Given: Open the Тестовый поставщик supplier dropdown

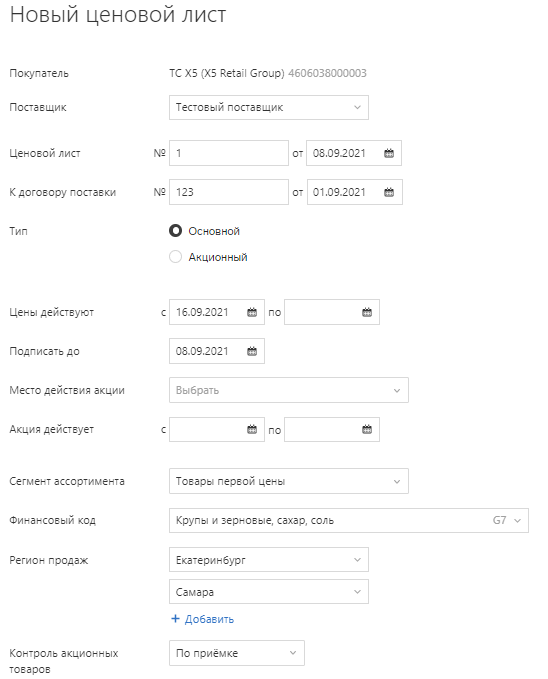Looking at the screenshot, I should coord(269,107).
